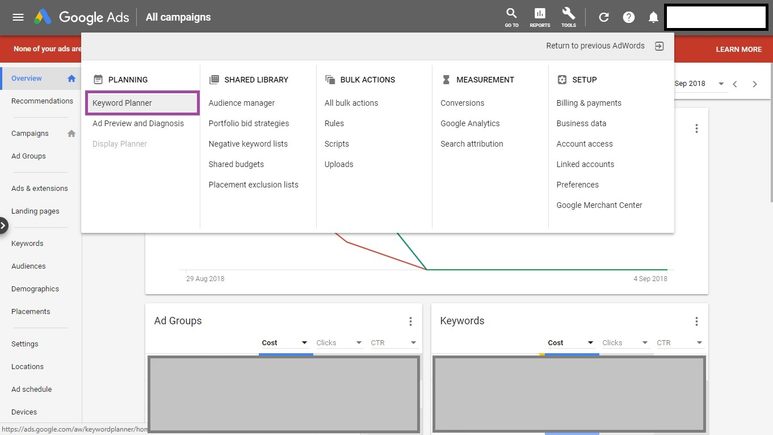Open Scripts under Bulk Actions

click(337, 144)
